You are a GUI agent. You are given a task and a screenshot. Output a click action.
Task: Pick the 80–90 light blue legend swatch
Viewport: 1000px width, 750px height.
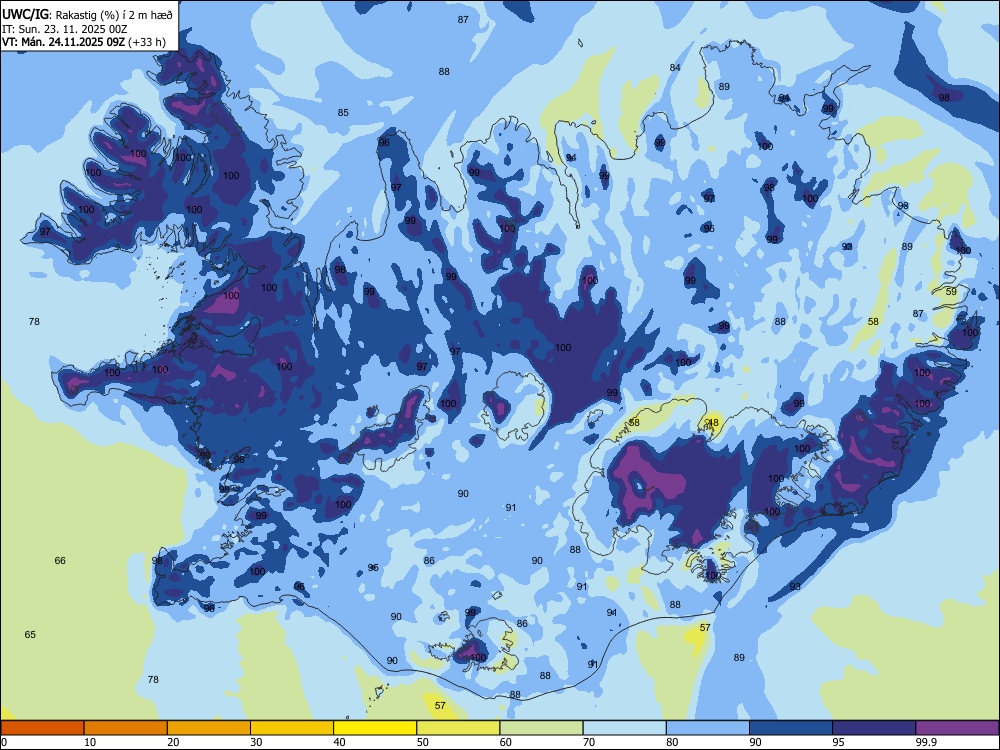(708, 728)
